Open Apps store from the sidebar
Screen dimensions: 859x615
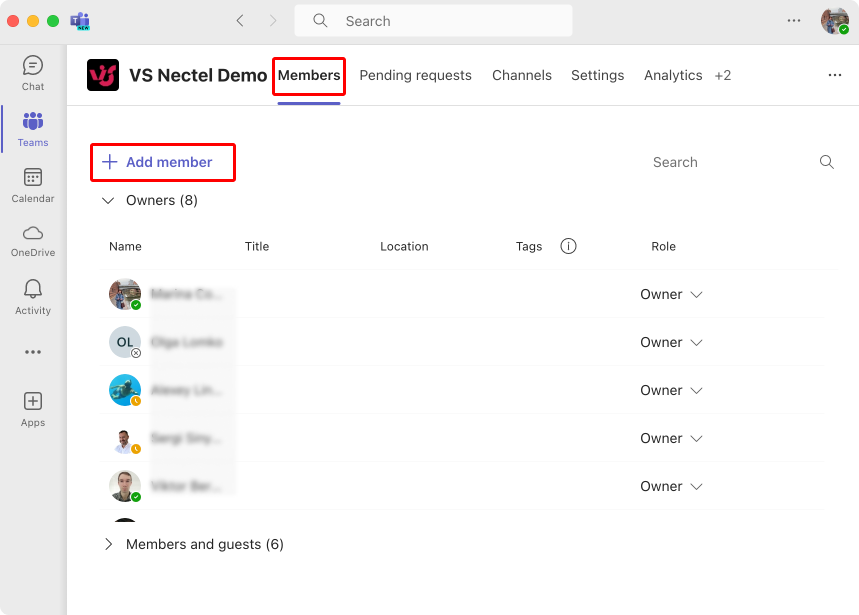click(x=33, y=409)
